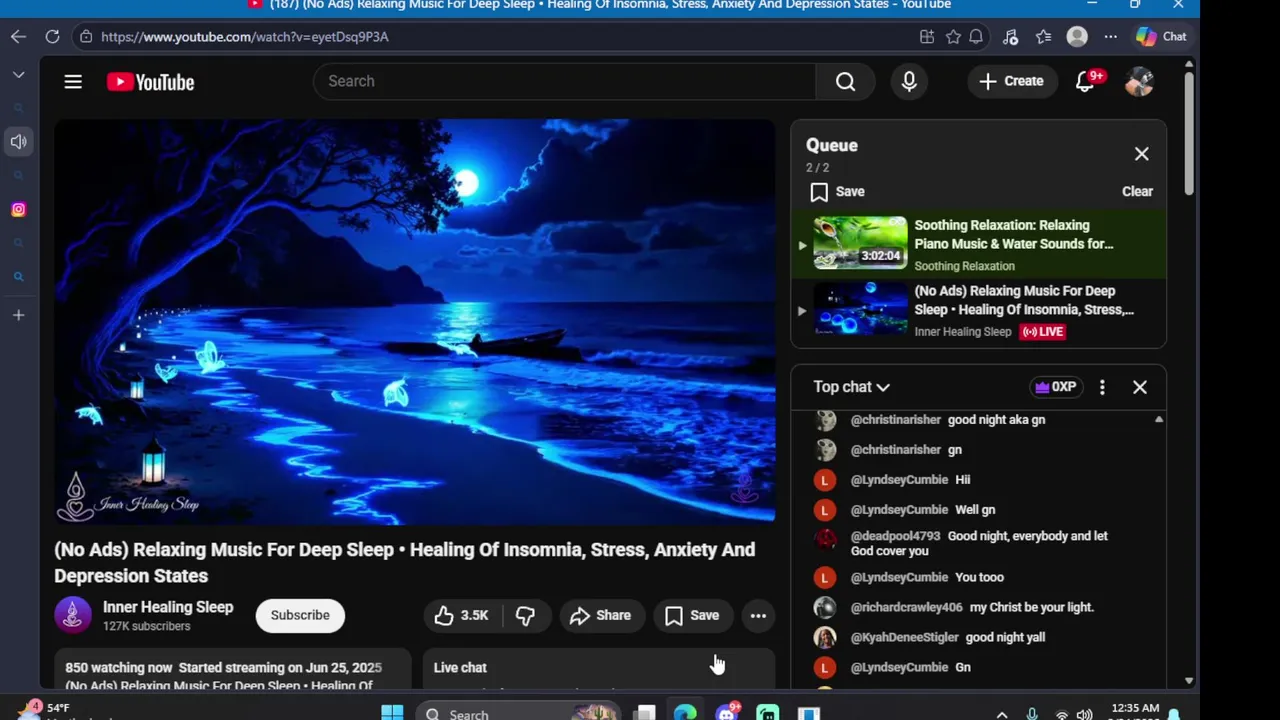Image resolution: width=1280 pixels, height=720 pixels.
Task: Close the Queue panel
Action: (x=1142, y=154)
